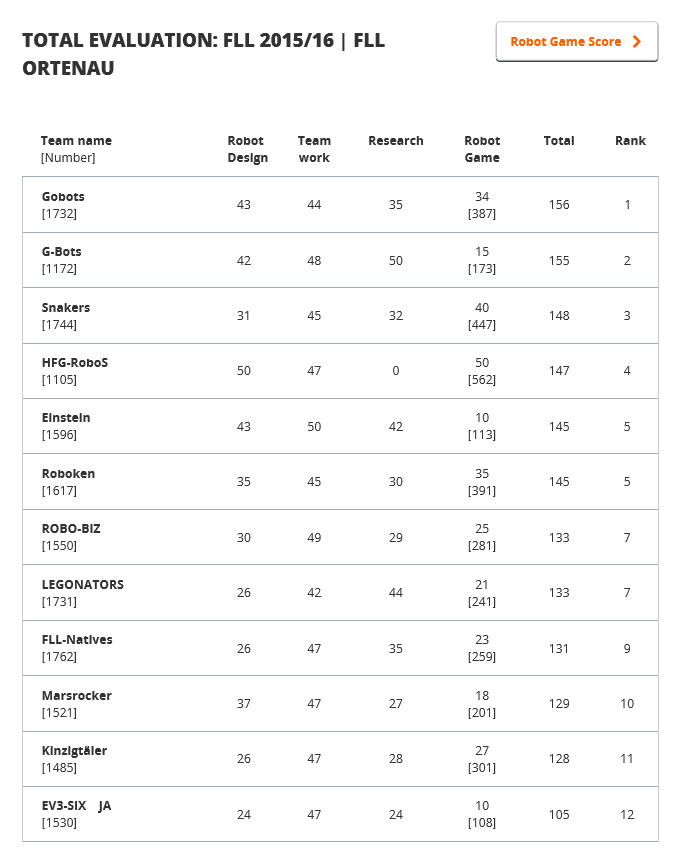
Task: Select the Kinzigtäler team entry
Action: [74, 751]
